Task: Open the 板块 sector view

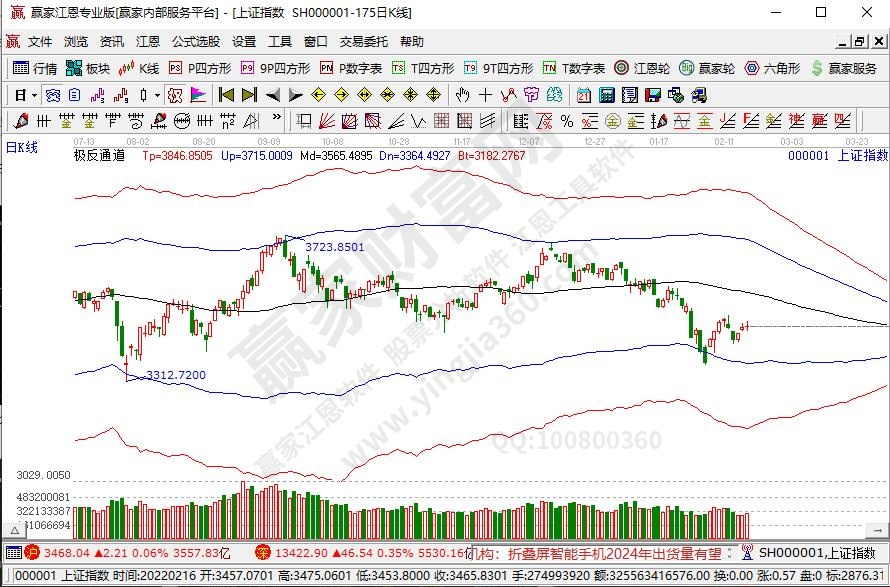Action: pos(88,68)
